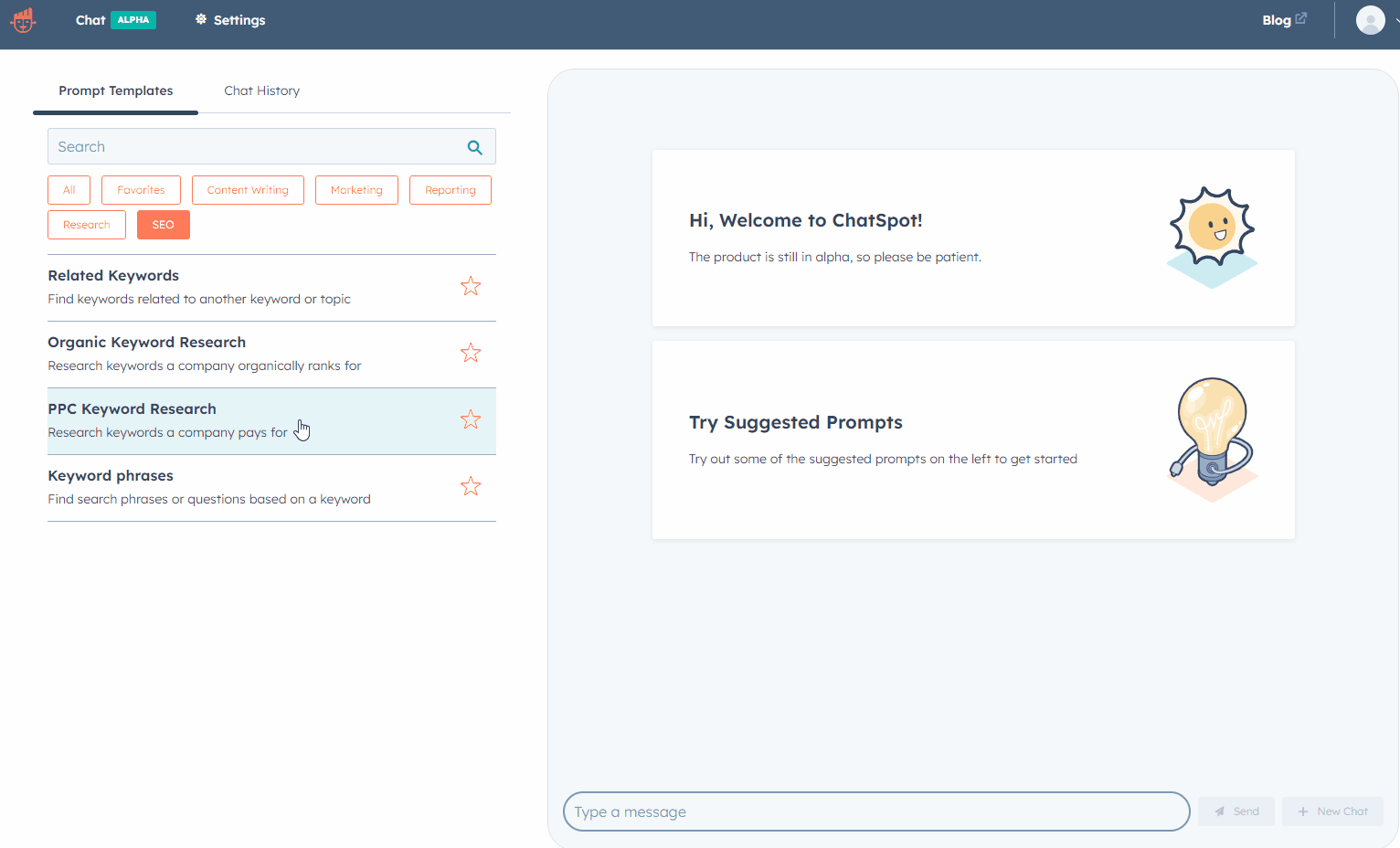Image resolution: width=1400 pixels, height=848 pixels.
Task: Switch to the Chat History tab
Action: click(262, 90)
